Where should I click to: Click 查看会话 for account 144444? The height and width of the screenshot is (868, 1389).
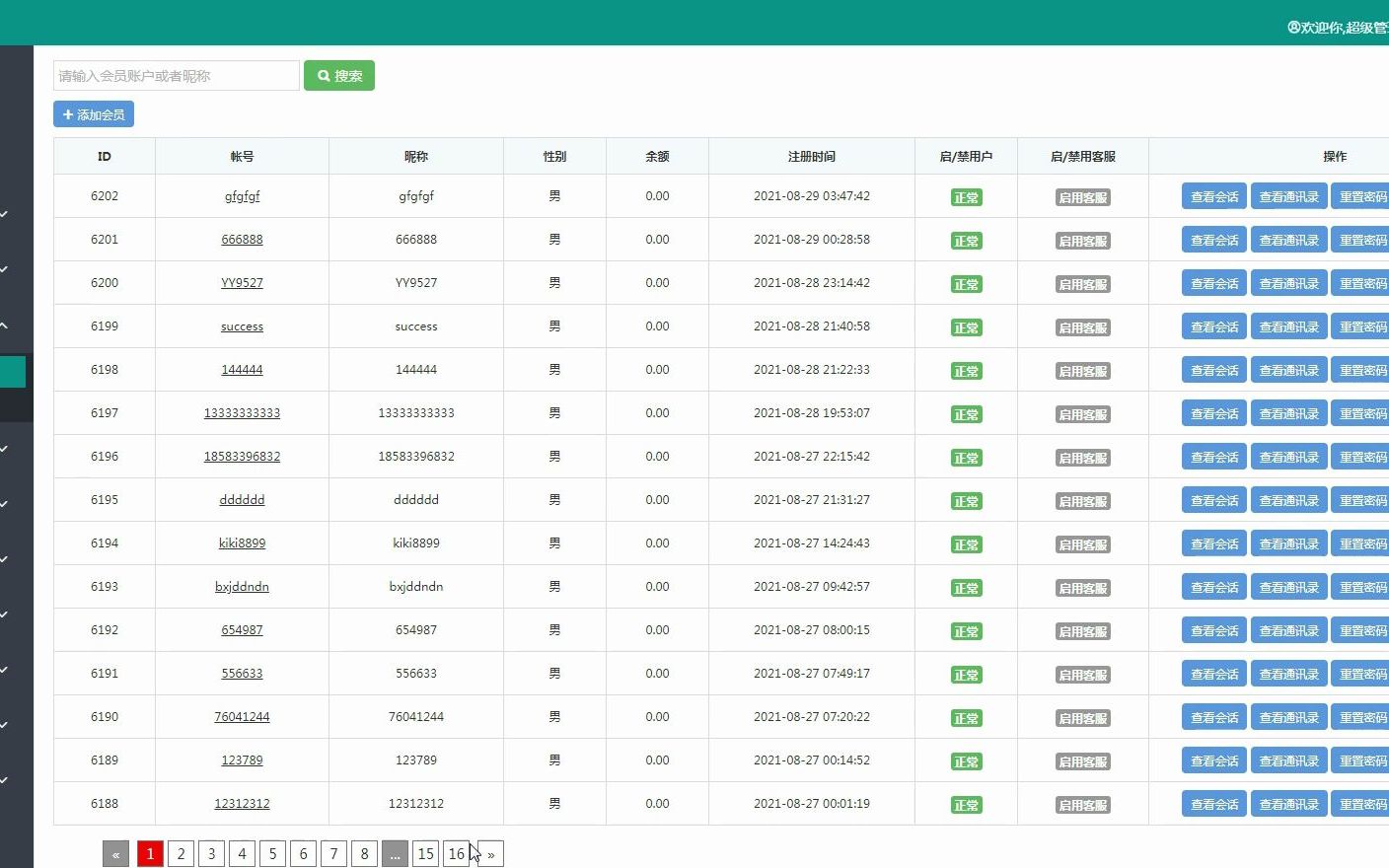coord(1214,370)
